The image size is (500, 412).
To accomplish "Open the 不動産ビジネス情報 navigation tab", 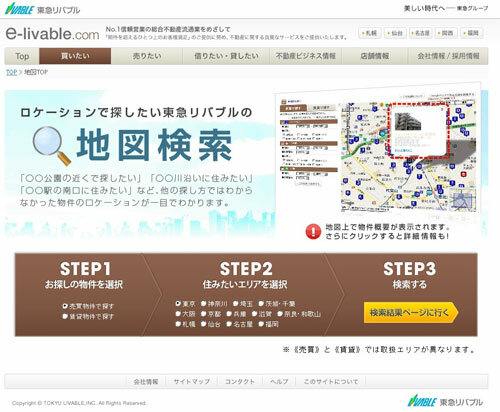I will point(306,56).
